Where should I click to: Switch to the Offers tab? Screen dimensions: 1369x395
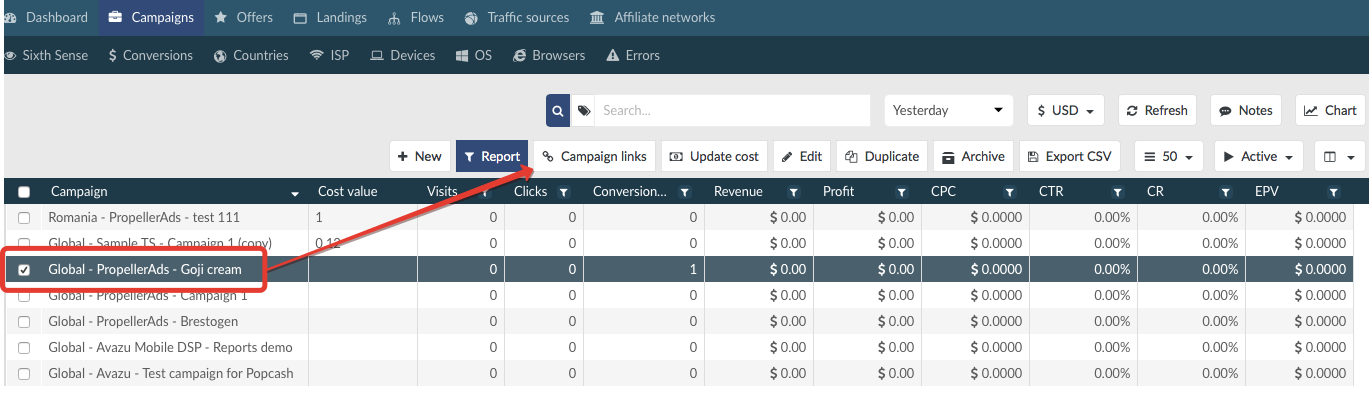pyautogui.click(x=243, y=17)
